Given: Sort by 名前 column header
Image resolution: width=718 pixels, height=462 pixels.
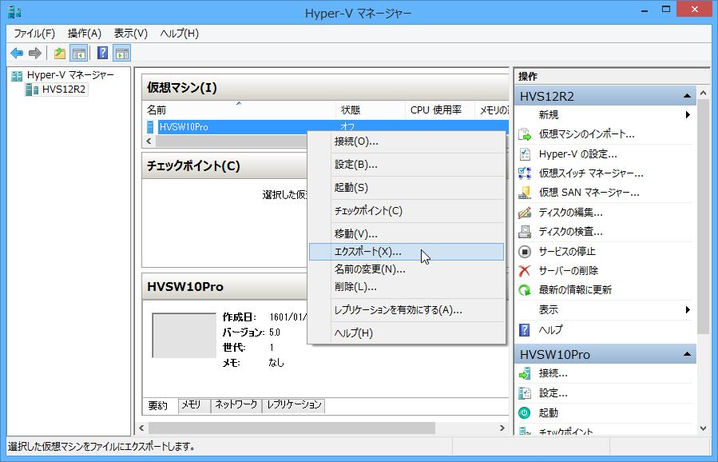Looking at the screenshot, I should [240, 110].
